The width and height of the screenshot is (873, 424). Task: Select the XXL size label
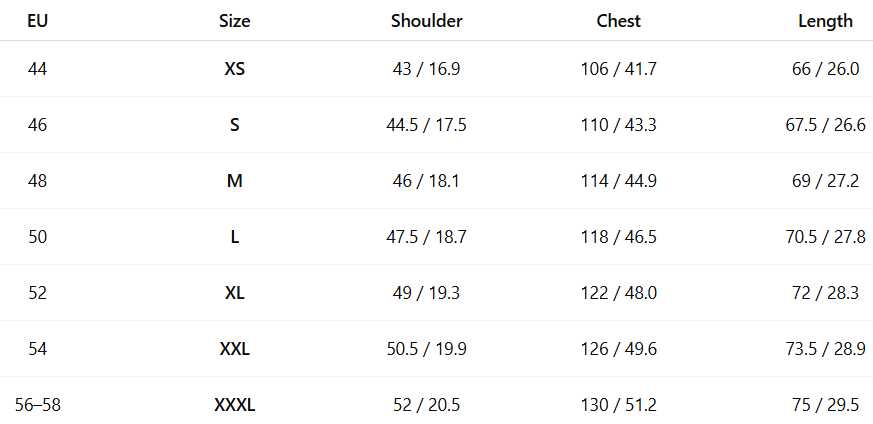click(x=234, y=349)
